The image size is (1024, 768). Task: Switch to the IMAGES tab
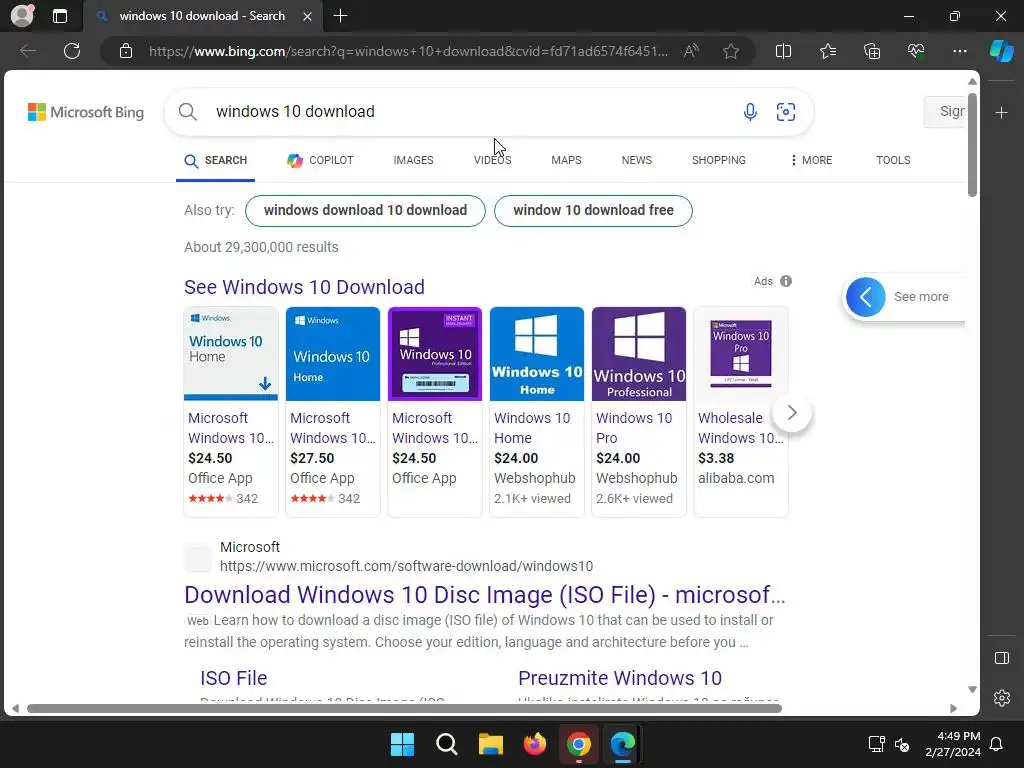[x=413, y=160]
